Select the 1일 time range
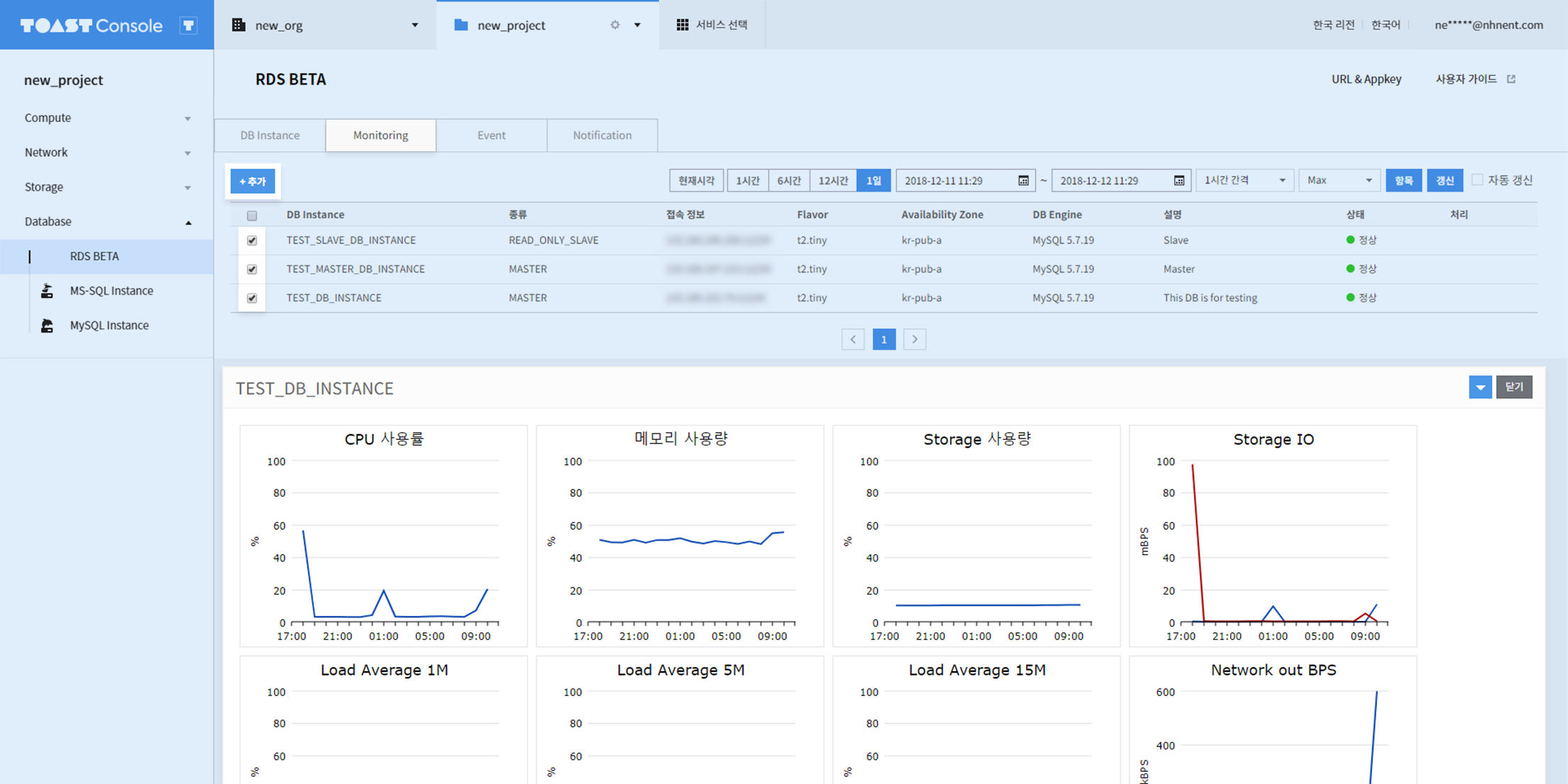Viewport: 1568px width, 784px height. pyautogui.click(x=873, y=181)
